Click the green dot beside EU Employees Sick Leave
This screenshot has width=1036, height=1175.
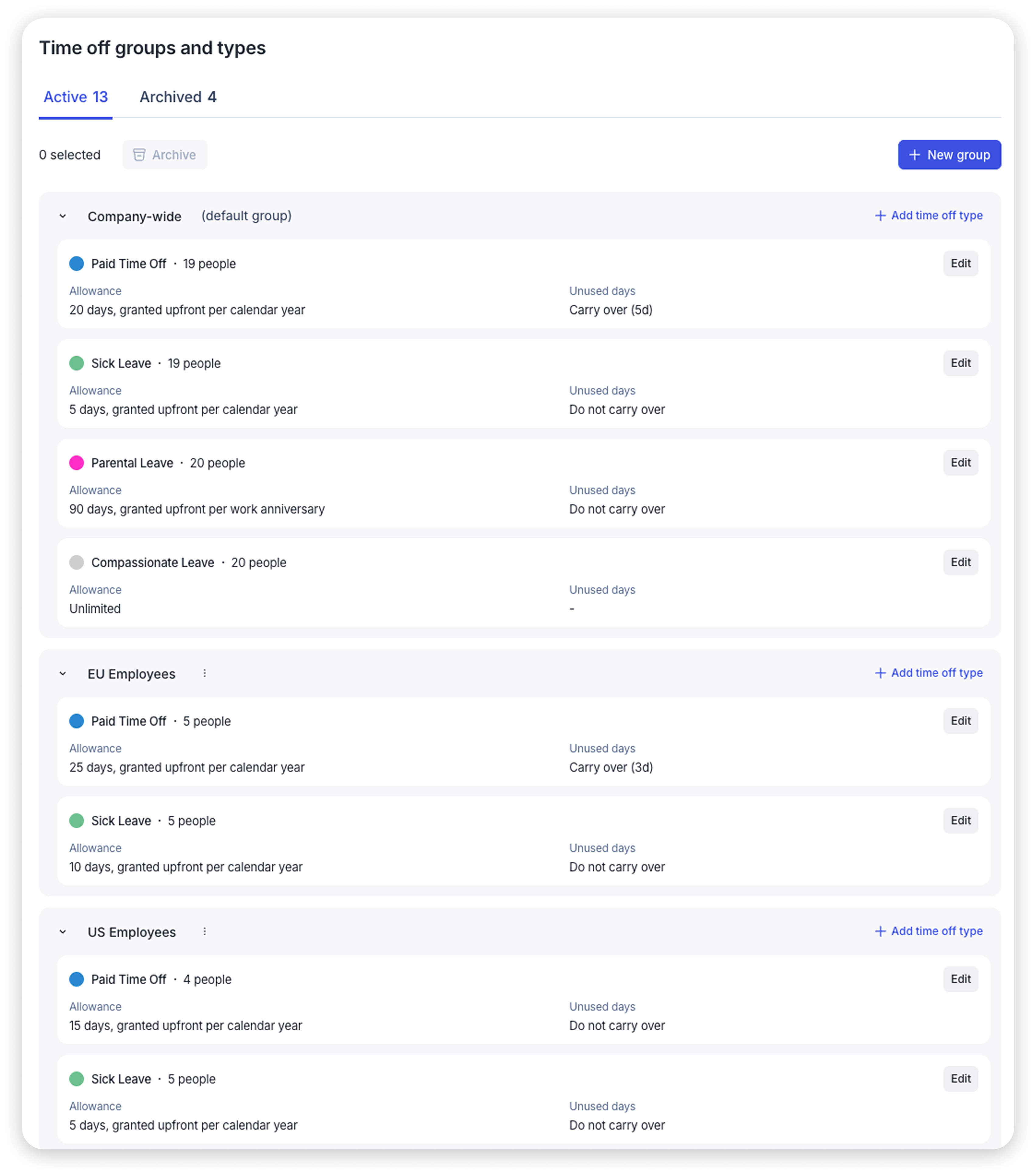76,820
